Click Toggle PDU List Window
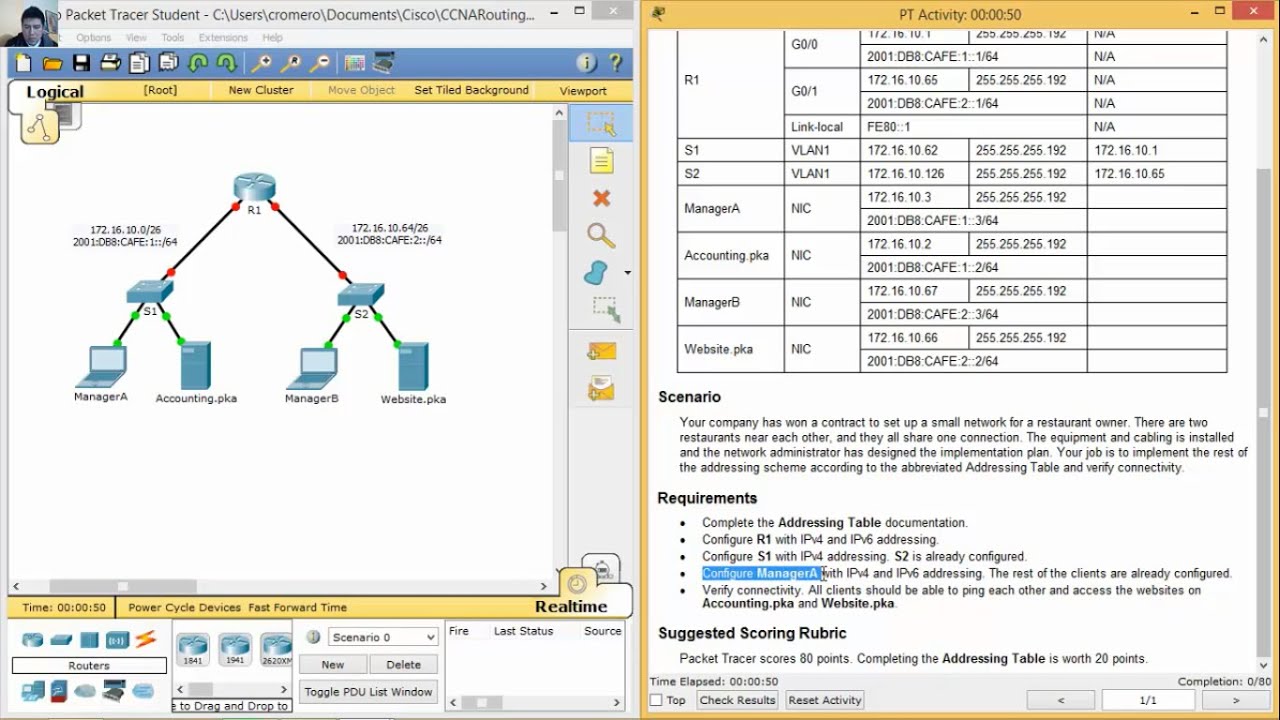Image resolution: width=1280 pixels, height=720 pixels. tap(369, 691)
